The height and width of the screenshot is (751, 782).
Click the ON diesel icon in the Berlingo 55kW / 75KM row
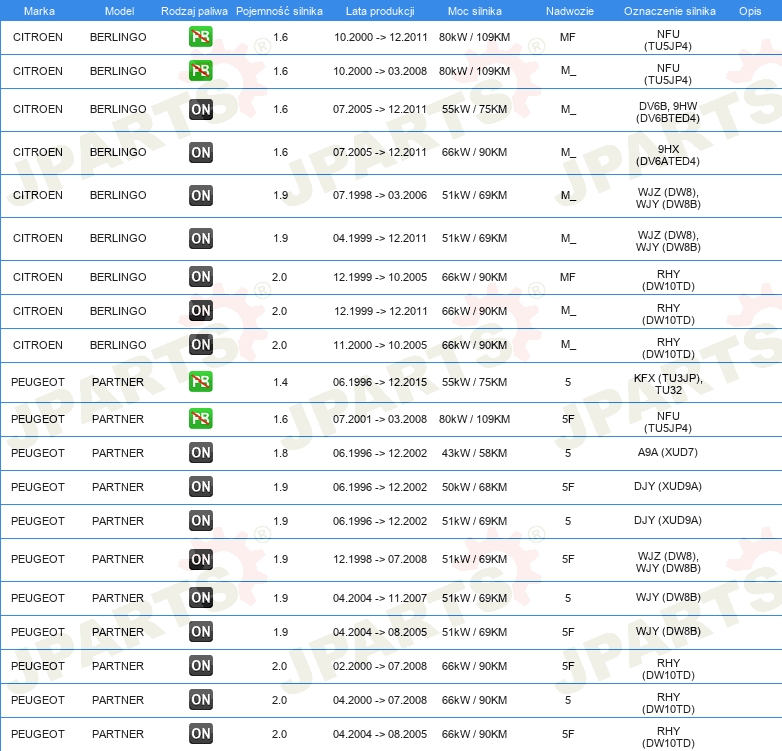coord(200,110)
